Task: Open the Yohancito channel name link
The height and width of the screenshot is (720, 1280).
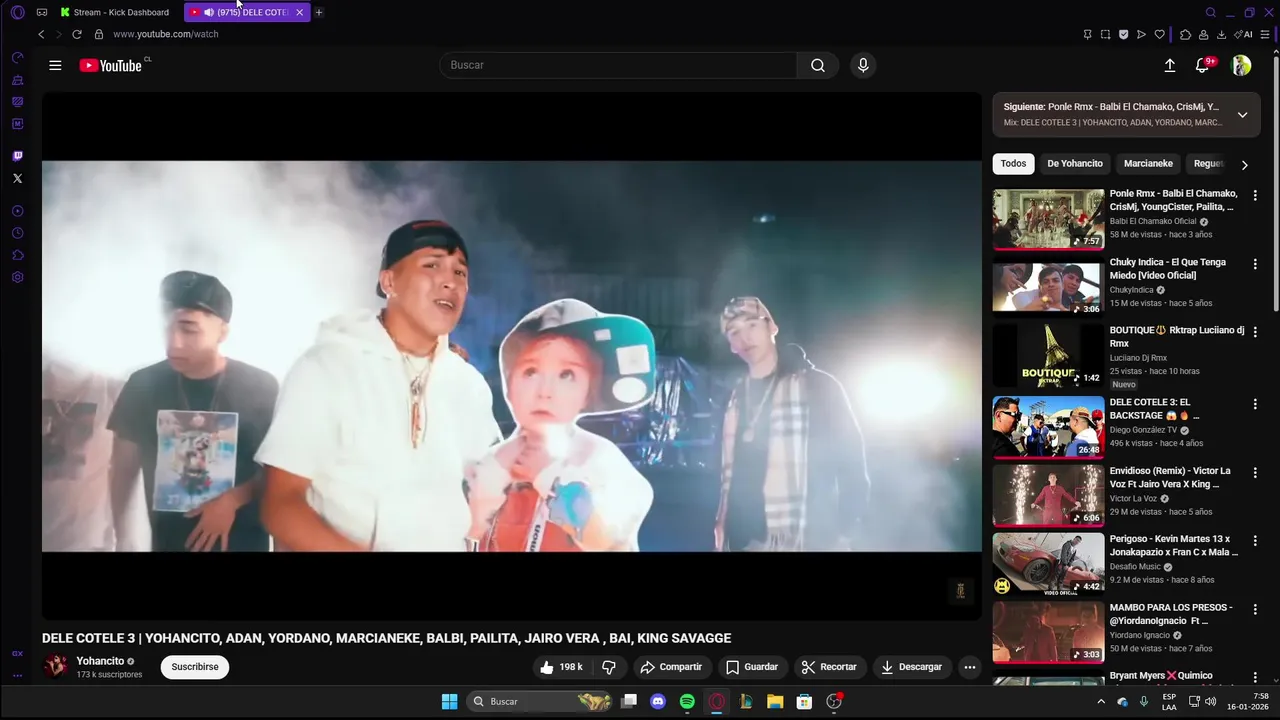Action: [x=100, y=661]
